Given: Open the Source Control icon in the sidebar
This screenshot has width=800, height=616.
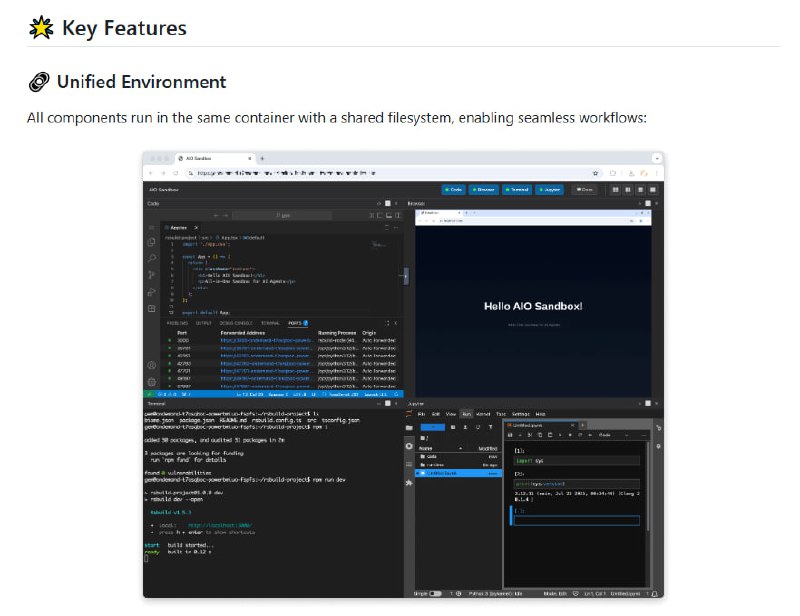Looking at the screenshot, I should (x=150, y=272).
